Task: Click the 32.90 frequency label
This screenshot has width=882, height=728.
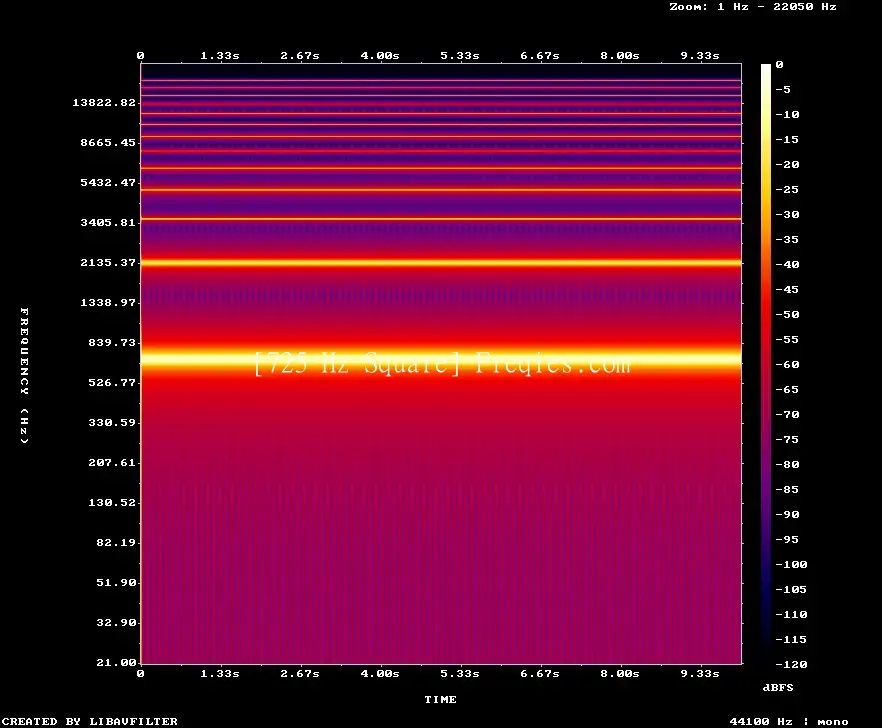Action: pyautogui.click(x=116, y=622)
